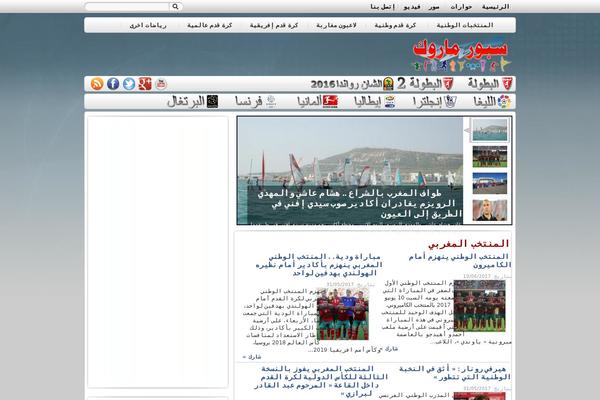The width and height of the screenshot is (600, 400).
Task: Open the البرتغال league link
Action: click(186, 102)
